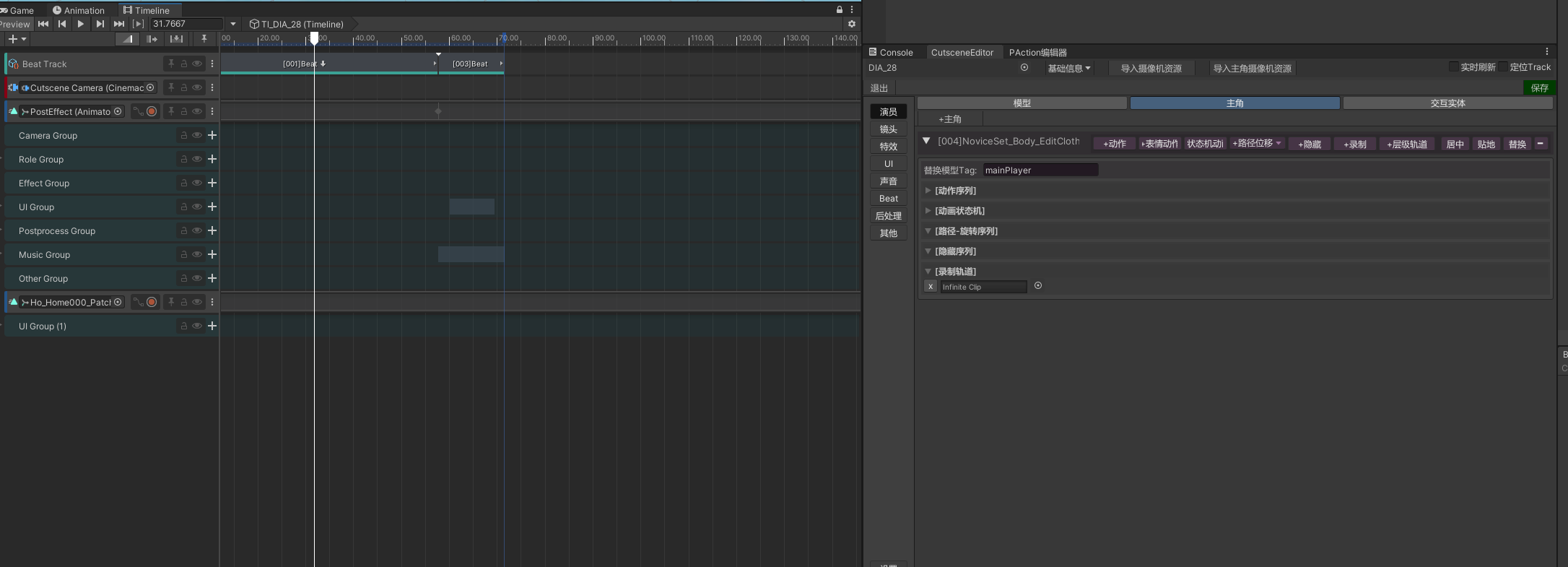Click record button on PostEffect track
The image size is (1568, 567).
(x=152, y=111)
